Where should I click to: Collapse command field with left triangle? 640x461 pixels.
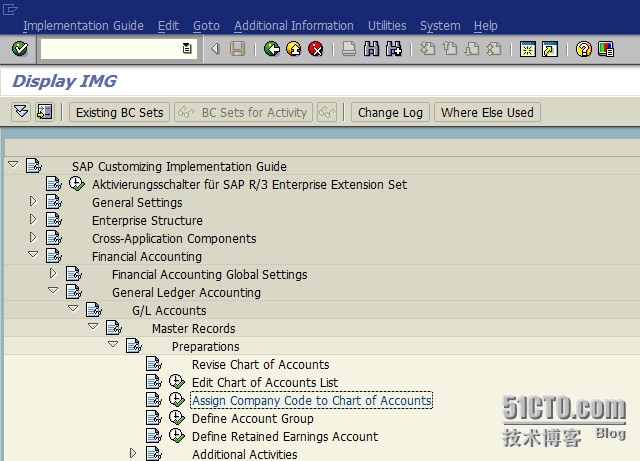pyautogui.click(x=215, y=49)
